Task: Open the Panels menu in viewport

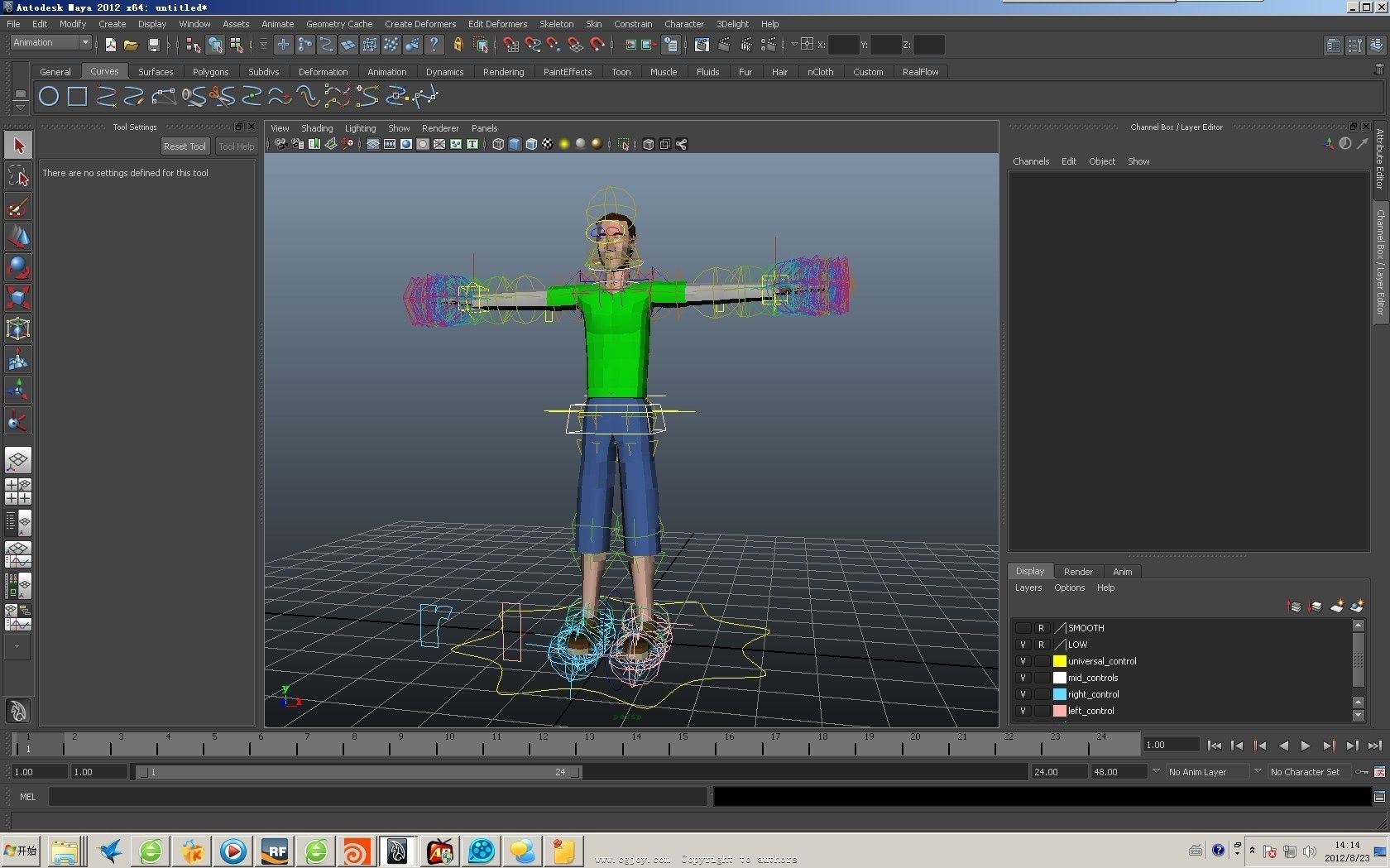Action: click(484, 128)
